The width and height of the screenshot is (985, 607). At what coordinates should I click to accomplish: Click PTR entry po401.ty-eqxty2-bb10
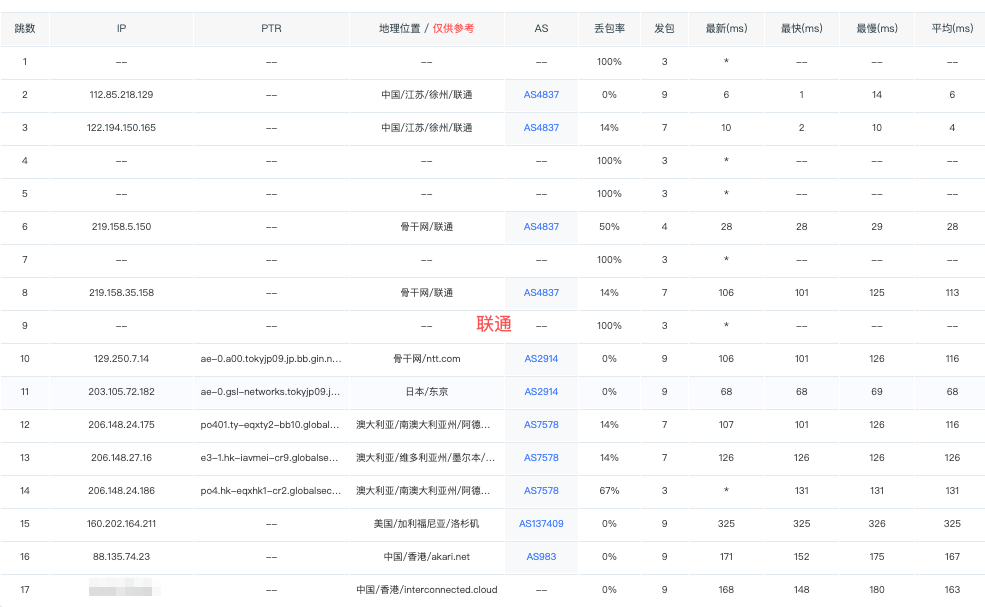pyautogui.click(x=271, y=425)
